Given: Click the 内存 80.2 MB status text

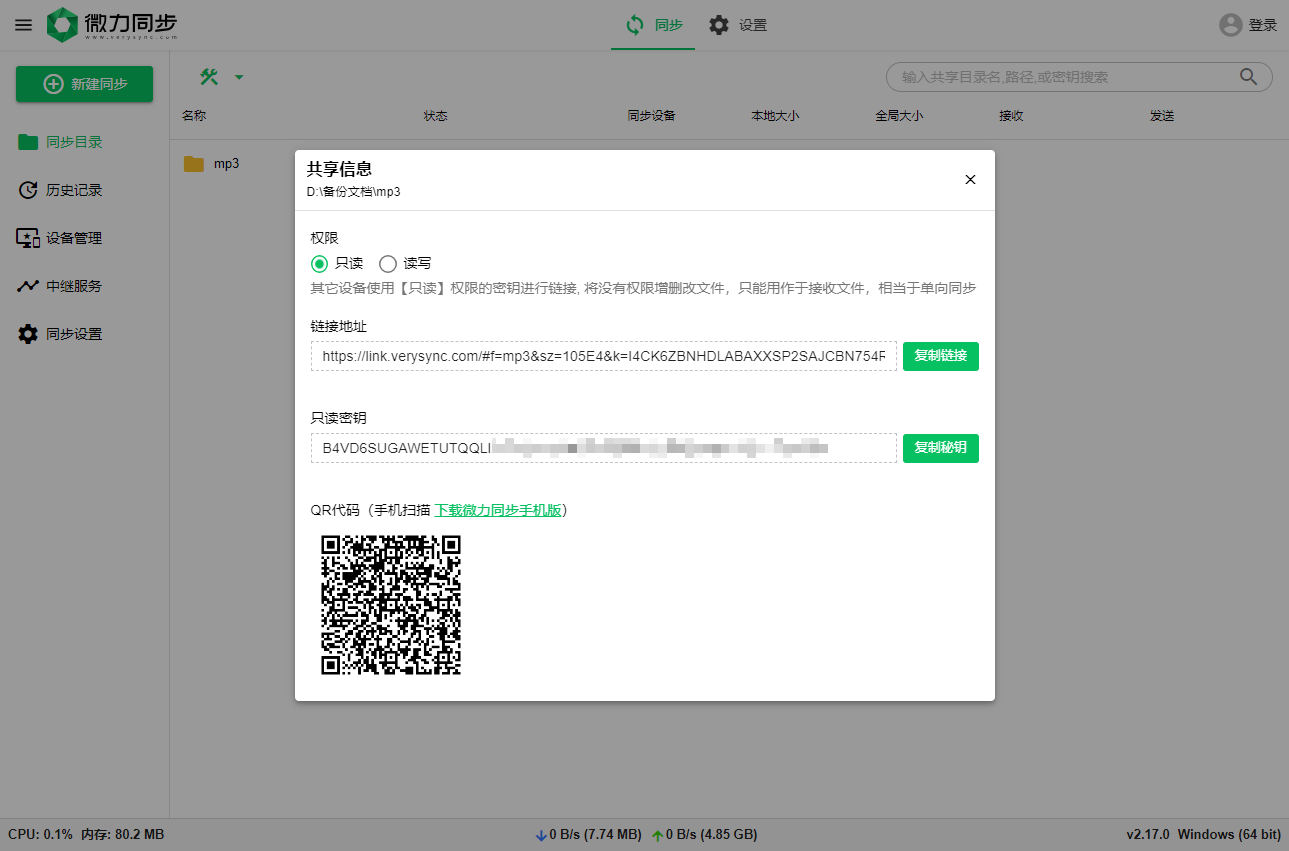Looking at the screenshot, I should [122, 834].
